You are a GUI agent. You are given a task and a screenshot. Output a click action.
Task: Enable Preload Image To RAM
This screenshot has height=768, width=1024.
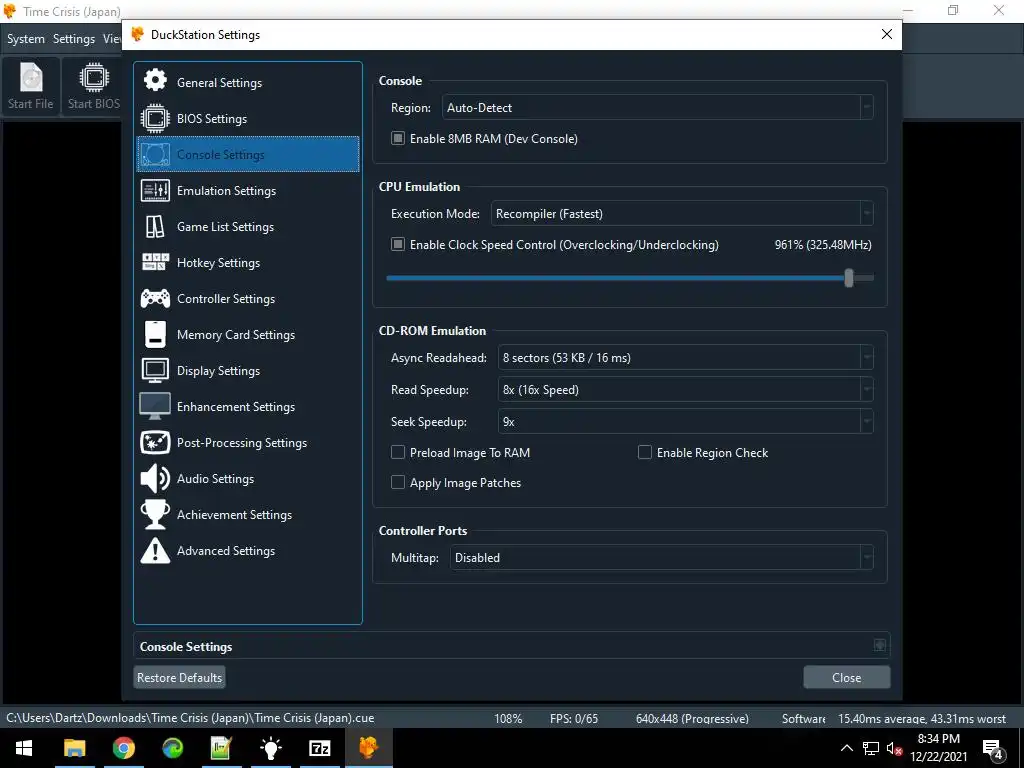tap(397, 452)
